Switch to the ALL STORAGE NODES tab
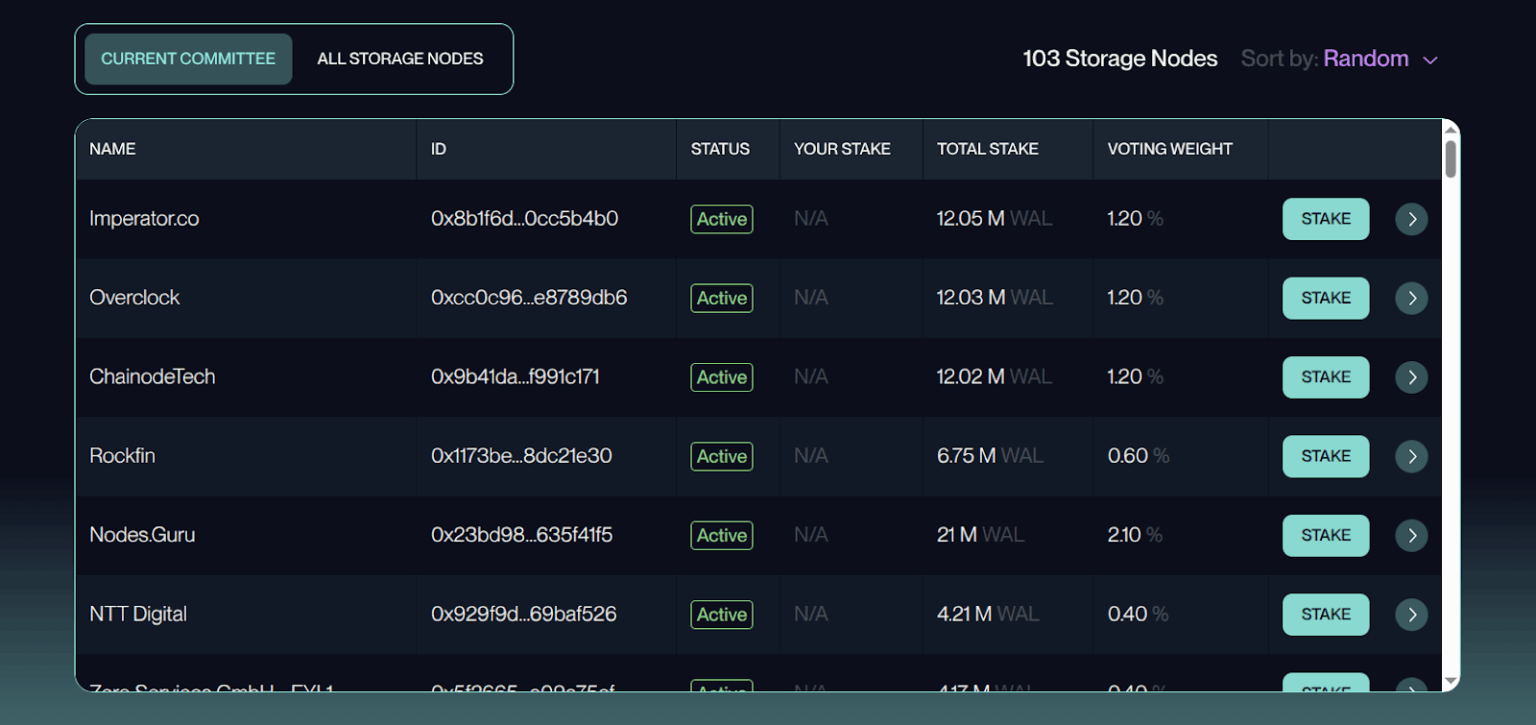This screenshot has height=725, width=1536. tap(399, 58)
